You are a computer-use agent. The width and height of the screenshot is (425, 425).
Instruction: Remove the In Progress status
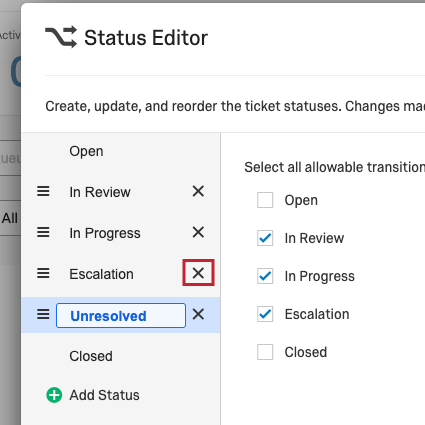pyautogui.click(x=198, y=232)
